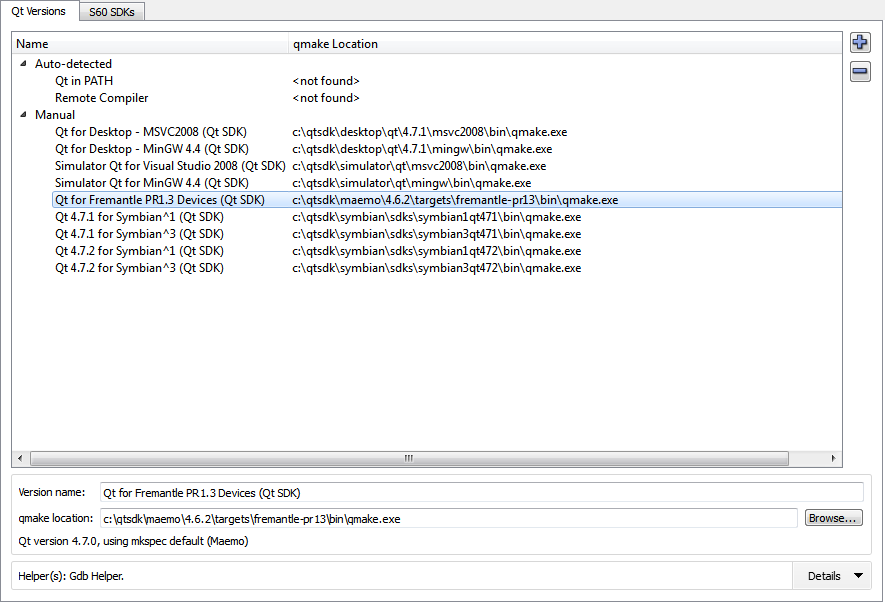
Task: Select Qt 4.7.2 for Symbian^1 entry
Action: (x=139, y=251)
